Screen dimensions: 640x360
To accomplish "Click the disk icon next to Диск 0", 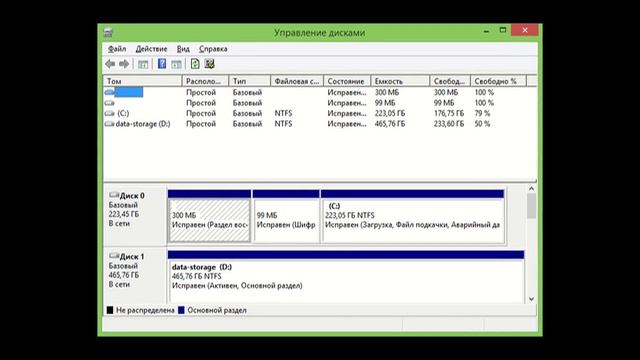I will tap(114, 195).
